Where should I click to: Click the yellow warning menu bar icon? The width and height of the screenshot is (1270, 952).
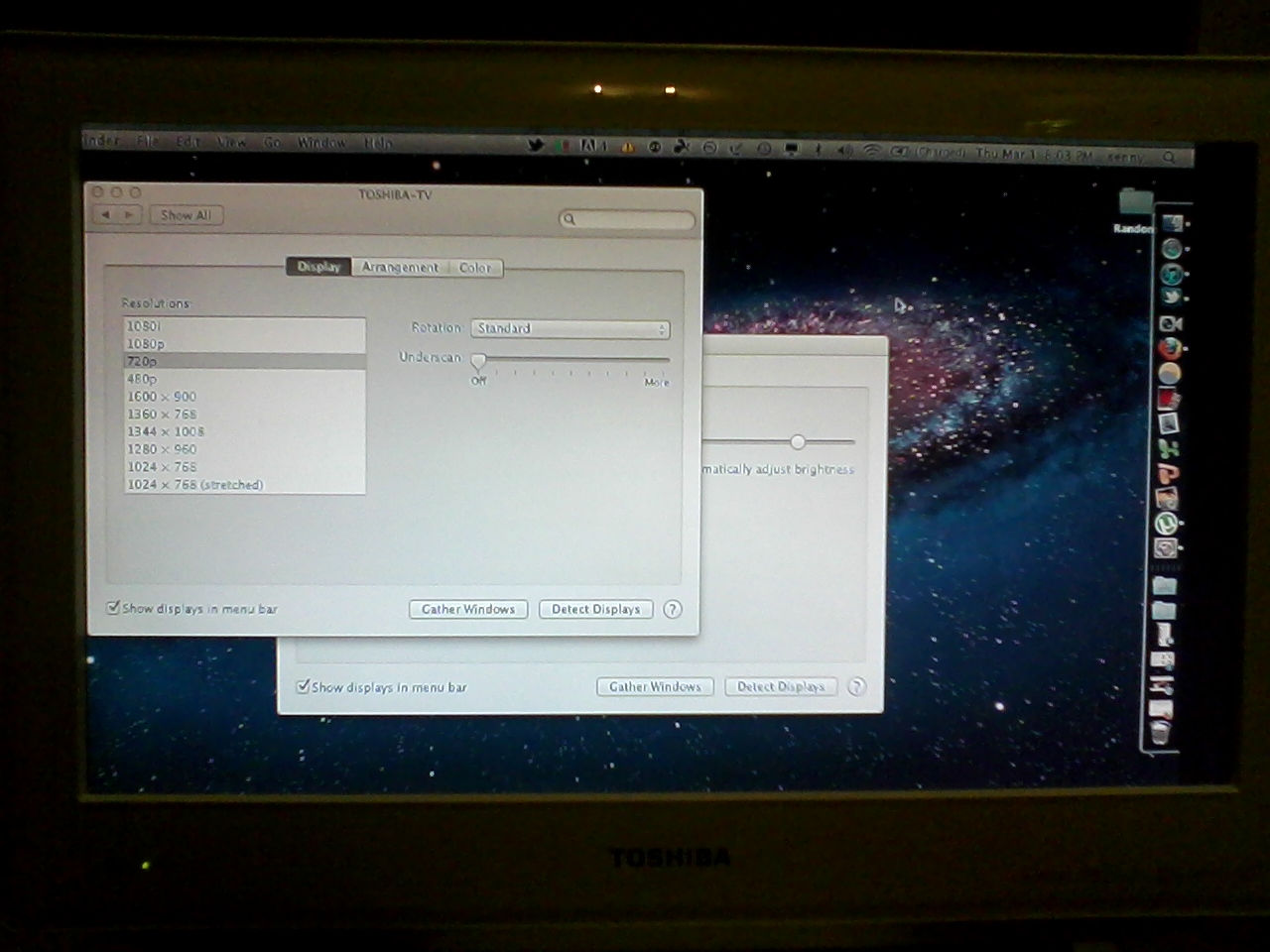tap(627, 148)
